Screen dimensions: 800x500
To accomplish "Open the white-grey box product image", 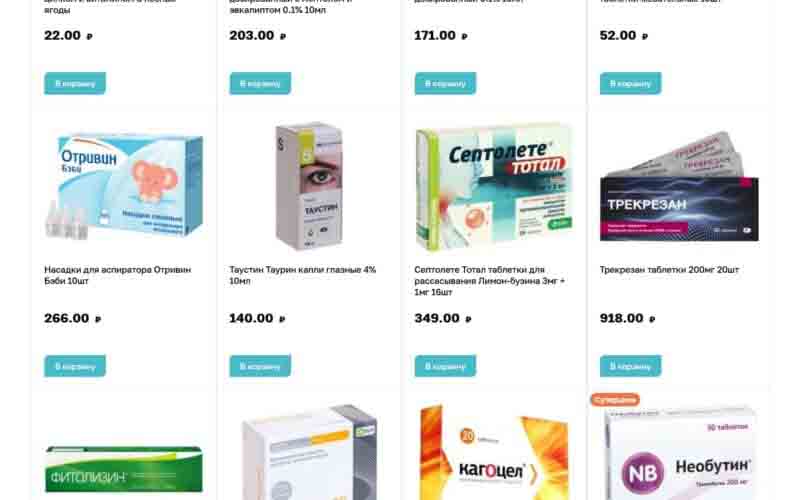I will pyautogui.click(x=309, y=453).
